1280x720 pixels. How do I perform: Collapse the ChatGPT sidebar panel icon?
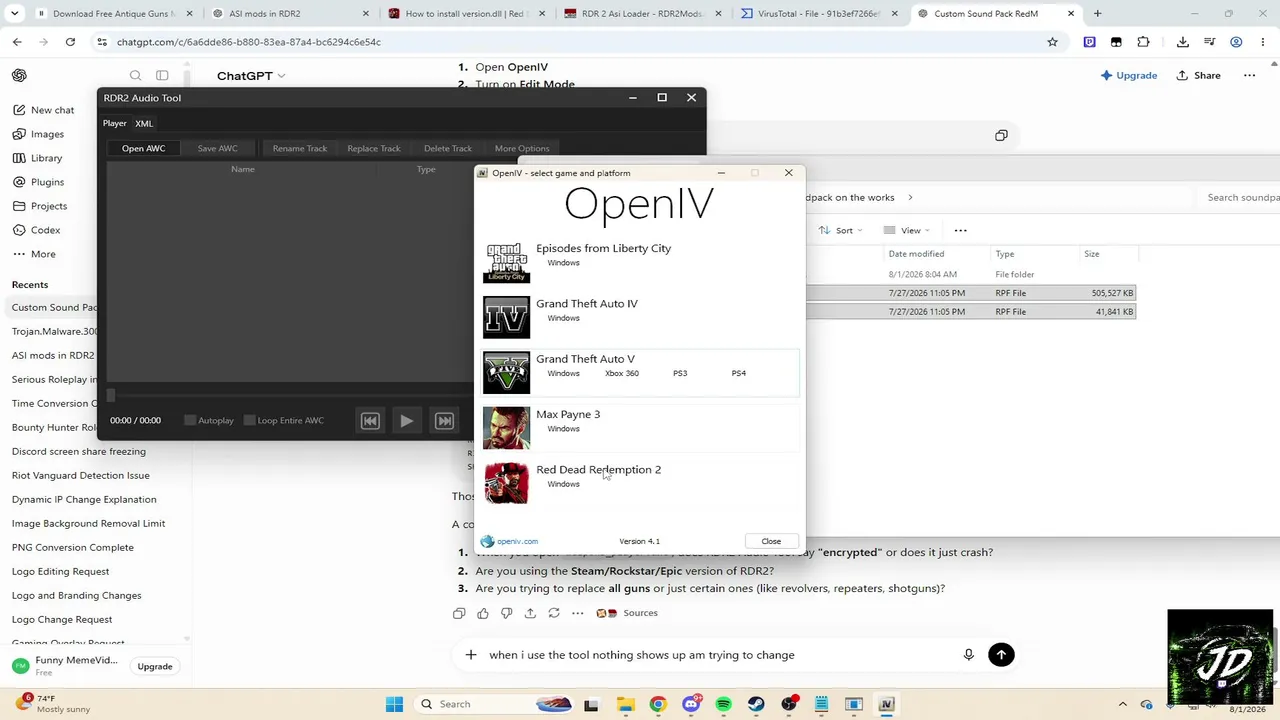tap(162, 76)
